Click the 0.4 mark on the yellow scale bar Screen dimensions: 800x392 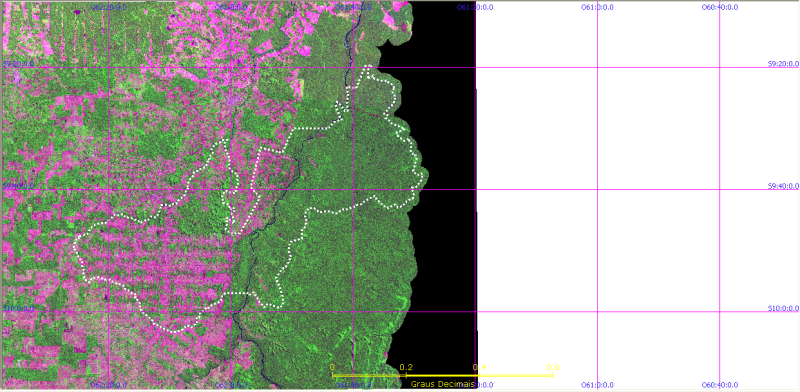click(x=479, y=367)
